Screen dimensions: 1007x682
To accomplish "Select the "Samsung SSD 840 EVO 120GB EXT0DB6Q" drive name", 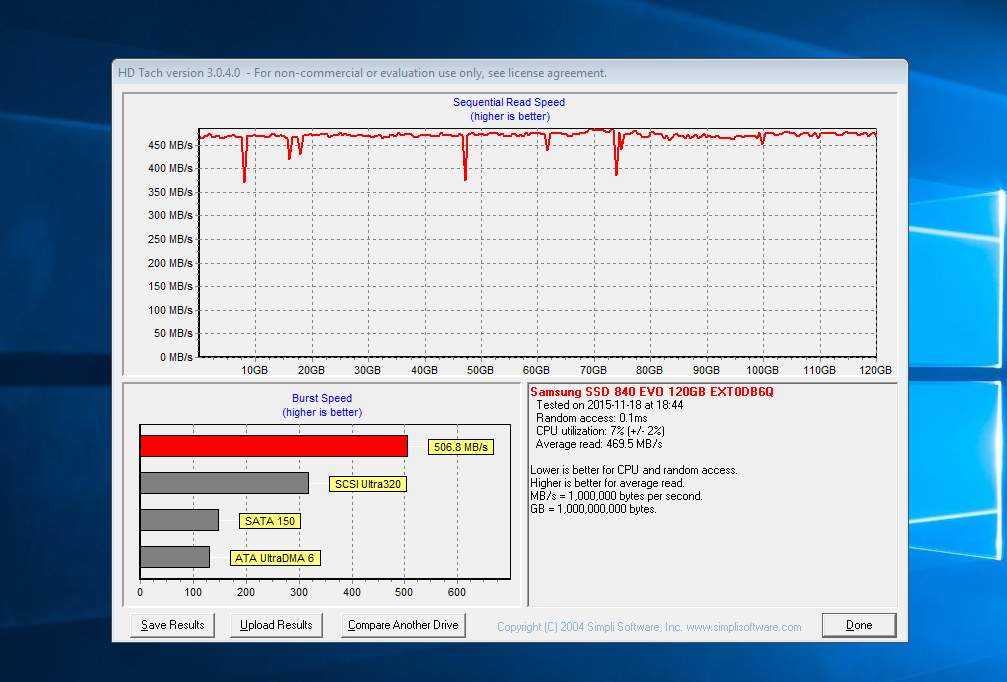I will coord(652,392).
